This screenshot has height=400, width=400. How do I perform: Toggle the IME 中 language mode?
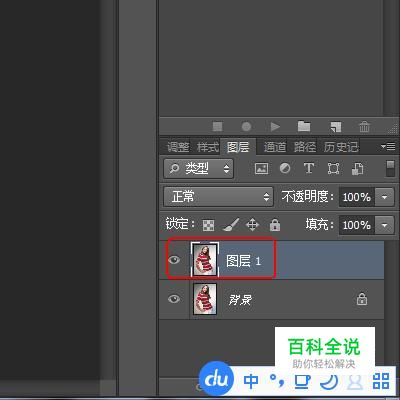[251, 381]
